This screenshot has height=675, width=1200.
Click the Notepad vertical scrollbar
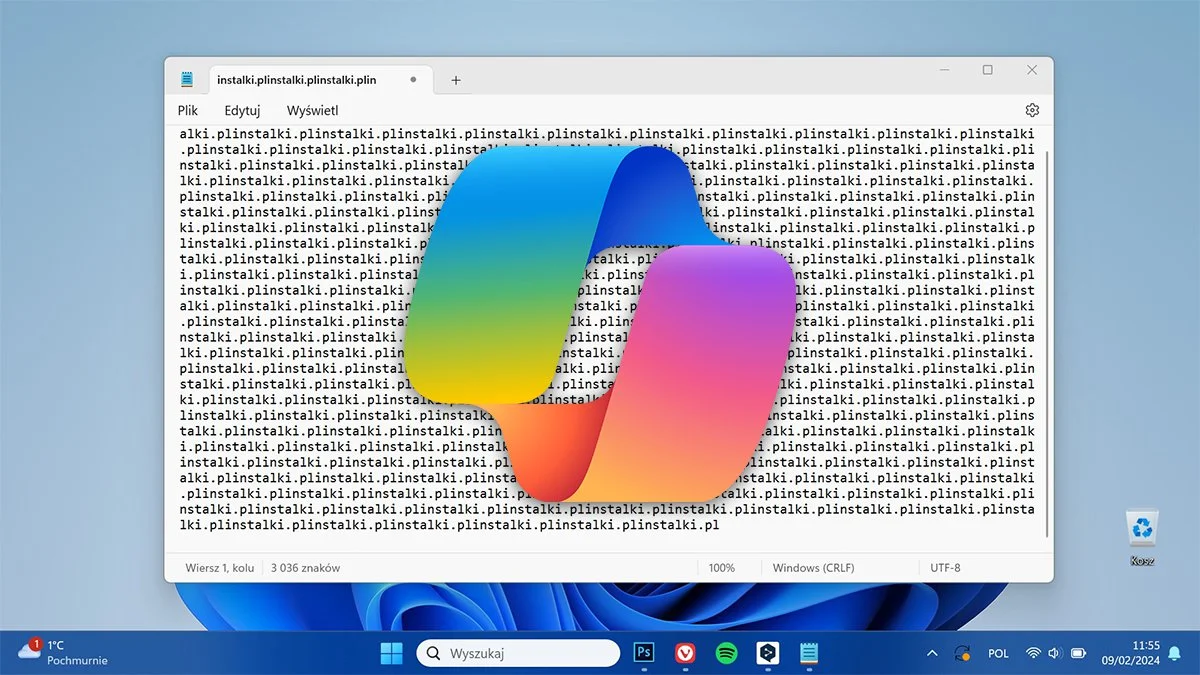pos(1046,340)
